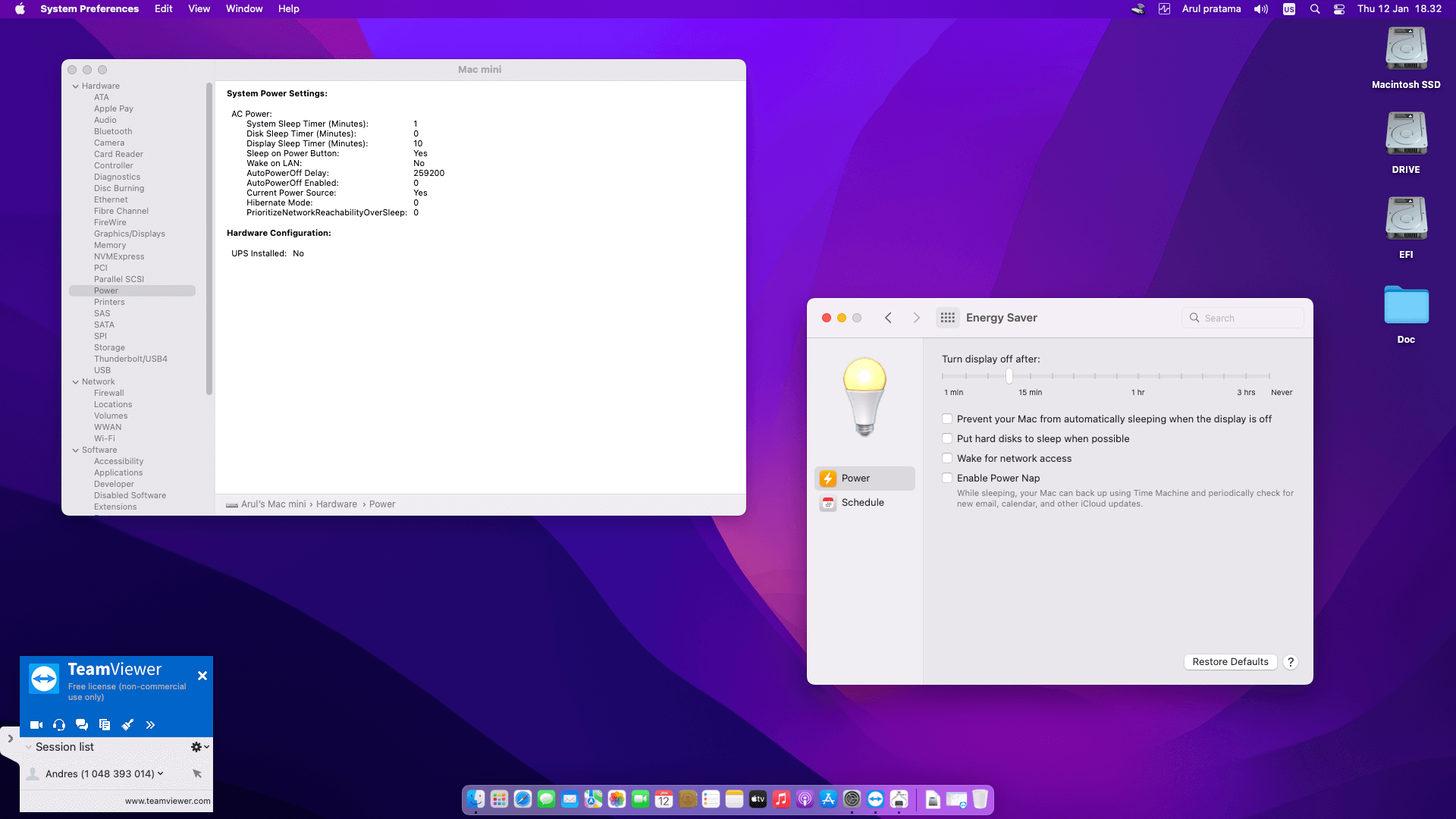1456x819 pixels.
Task: Open TeamViewer session settings gear dropdown
Action: (x=199, y=747)
